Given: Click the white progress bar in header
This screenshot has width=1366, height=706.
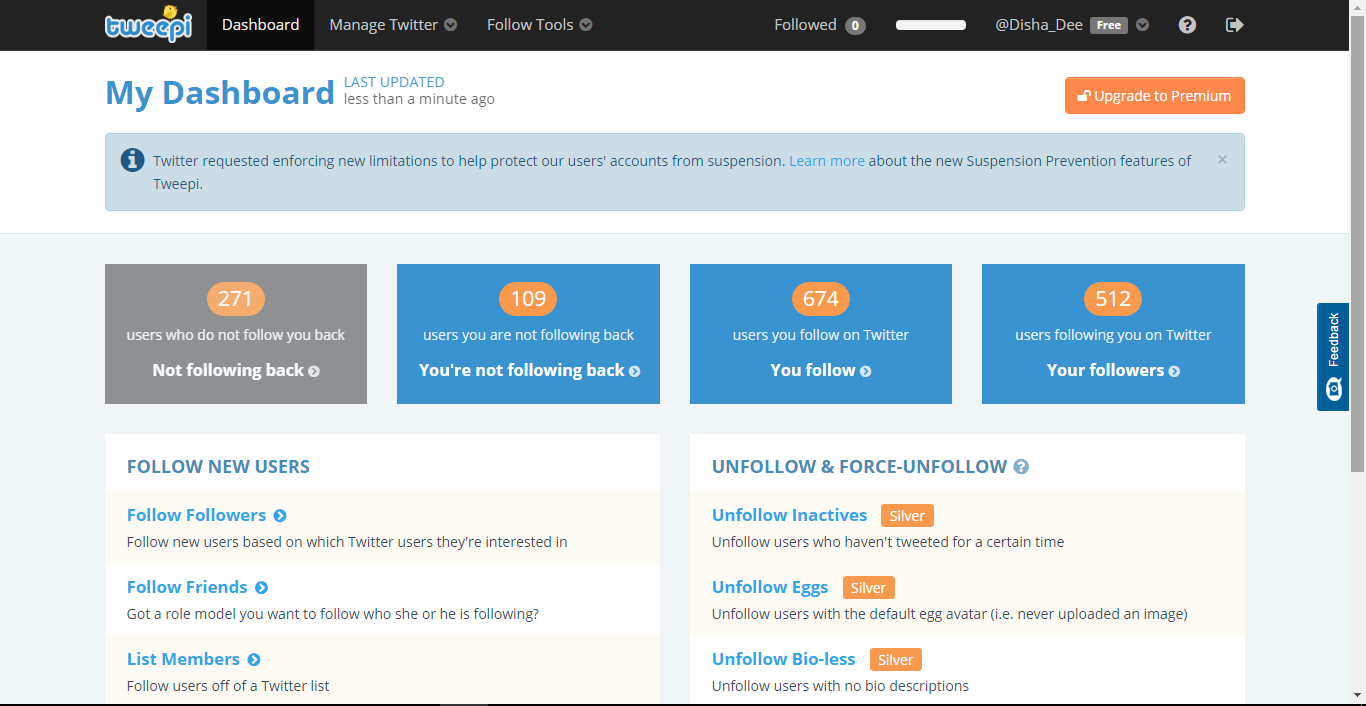Looking at the screenshot, I should pos(931,25).
